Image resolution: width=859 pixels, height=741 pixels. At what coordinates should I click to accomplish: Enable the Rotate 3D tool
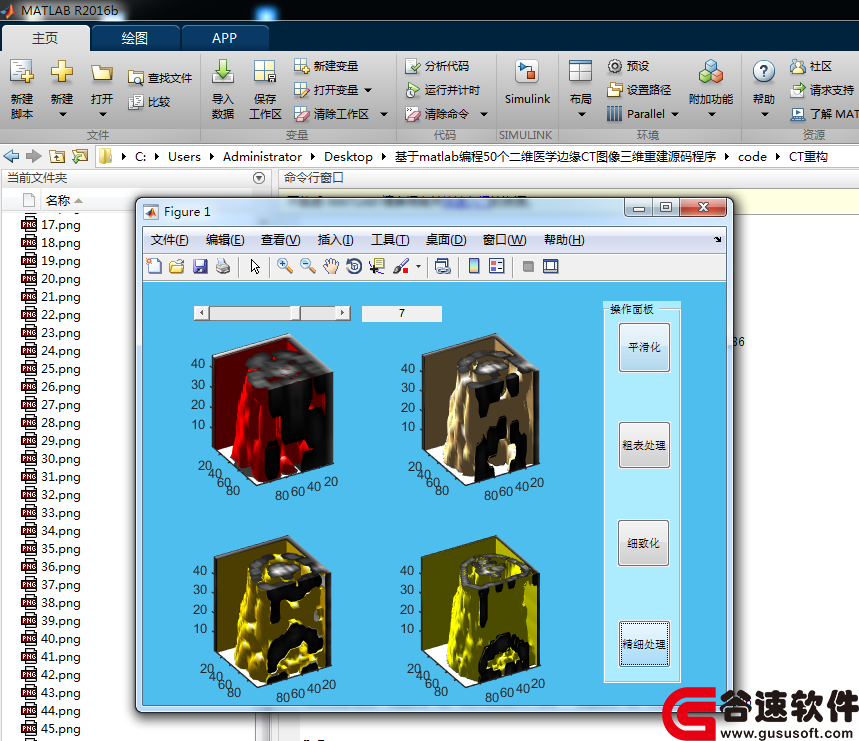pos(354,266)
